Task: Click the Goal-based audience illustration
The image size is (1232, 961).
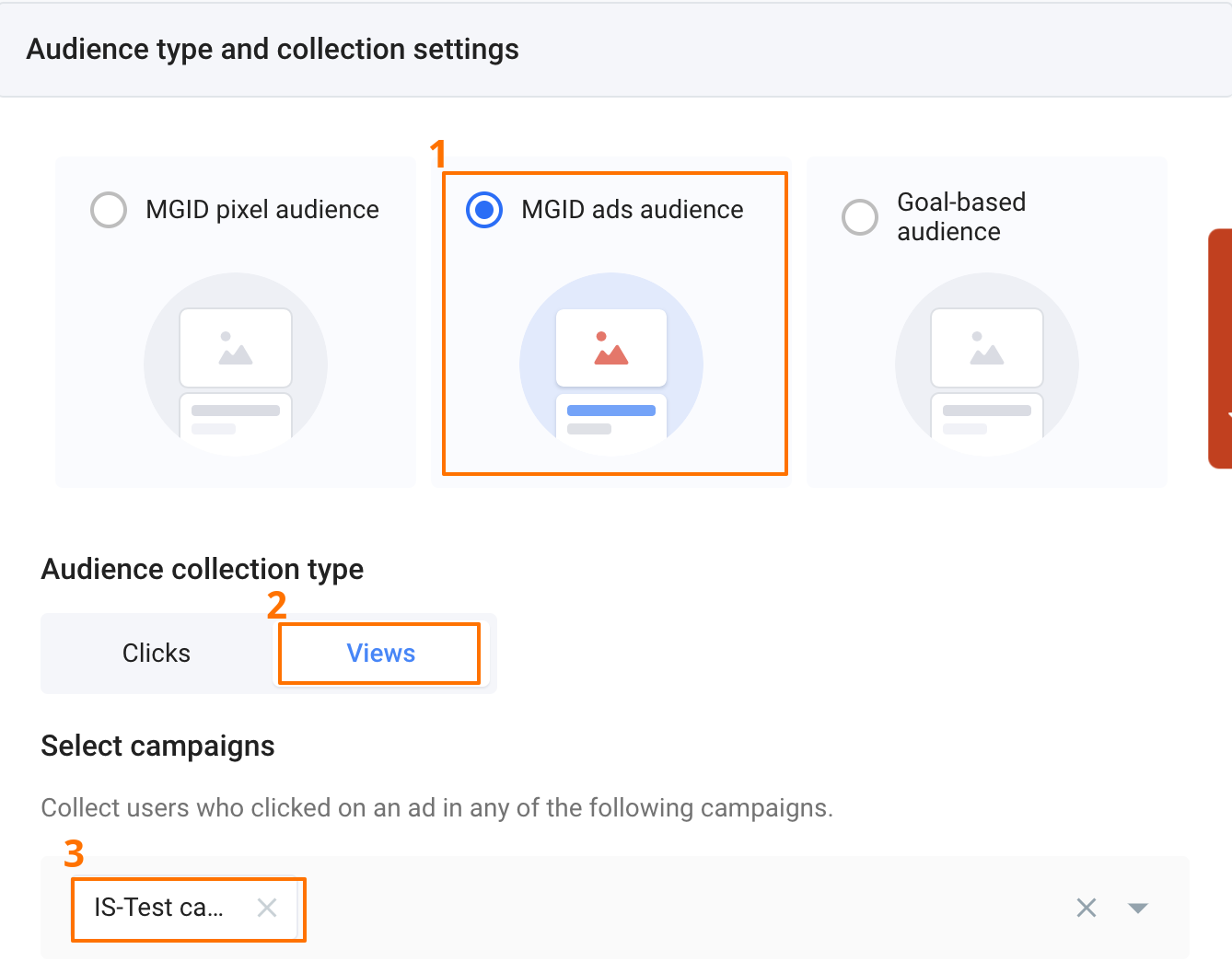Action: pos(987,364)
